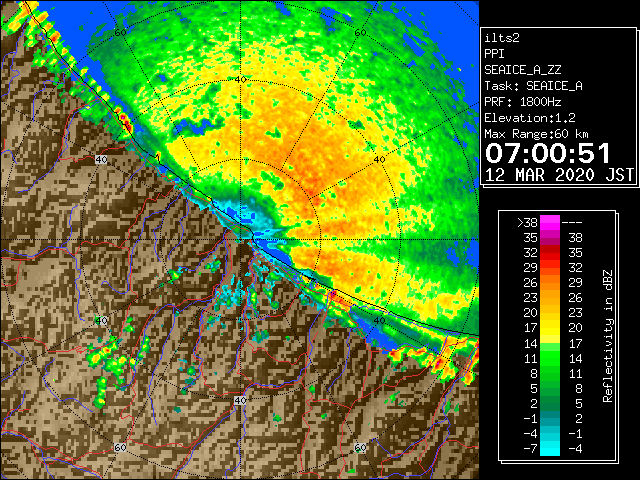The width and height of the screenshot is (640, 480).
Task: Select the 'SEAICE_A_ZZ' product name
Action: (523, 70)
